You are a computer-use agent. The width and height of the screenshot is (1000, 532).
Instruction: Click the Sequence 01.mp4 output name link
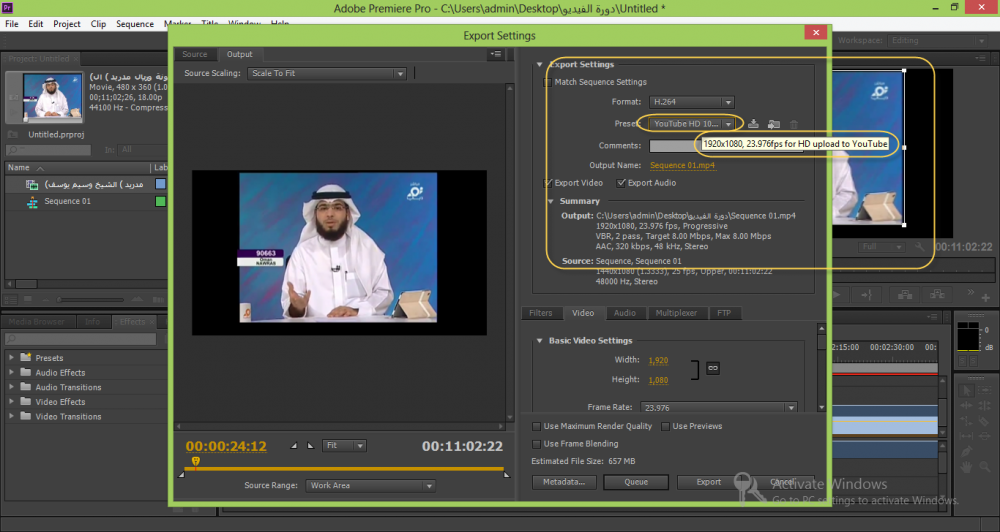(683, 165)
